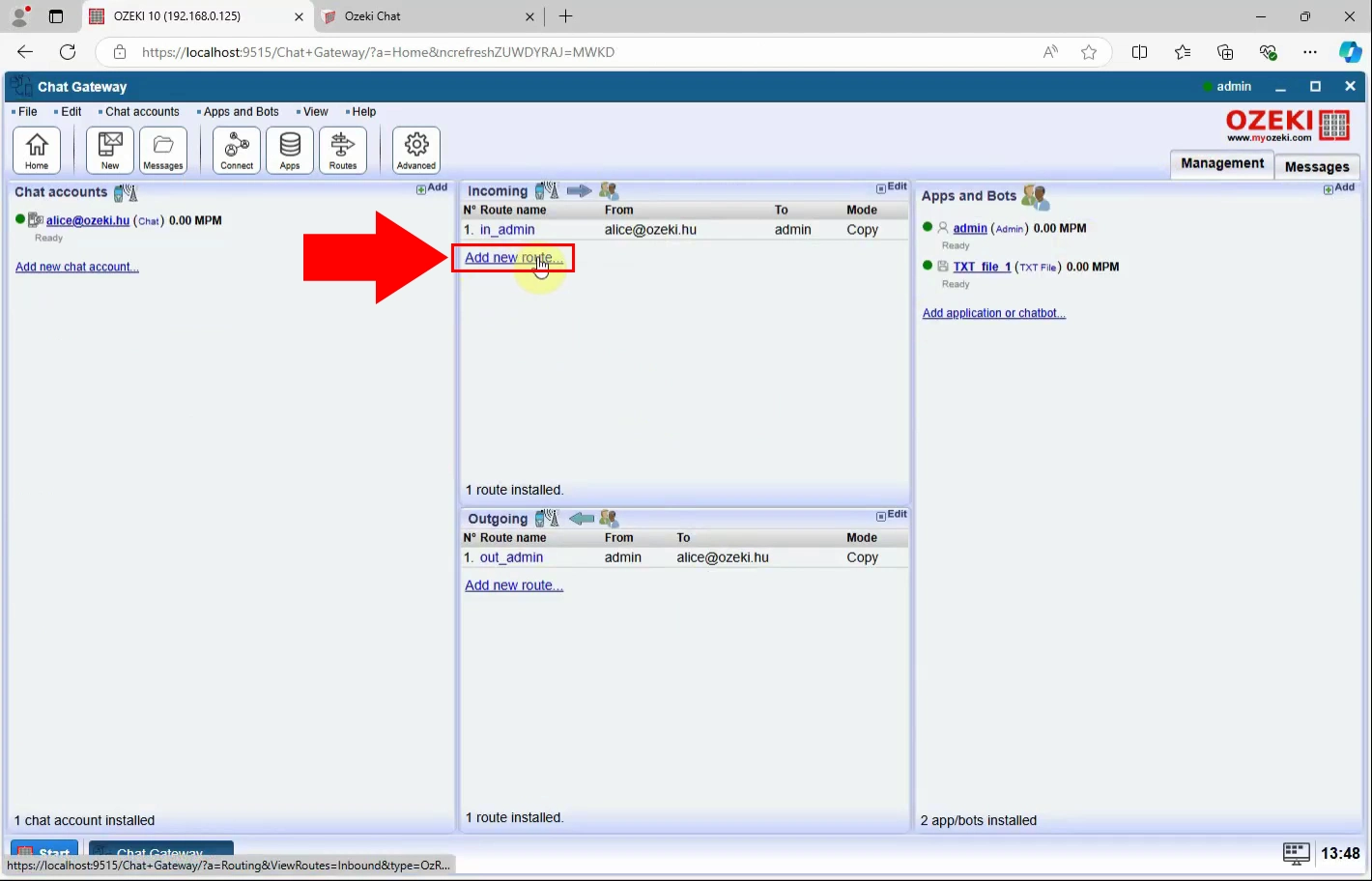
Task: Click Add new route under Outgoing
Action: [x=514, y=585]
